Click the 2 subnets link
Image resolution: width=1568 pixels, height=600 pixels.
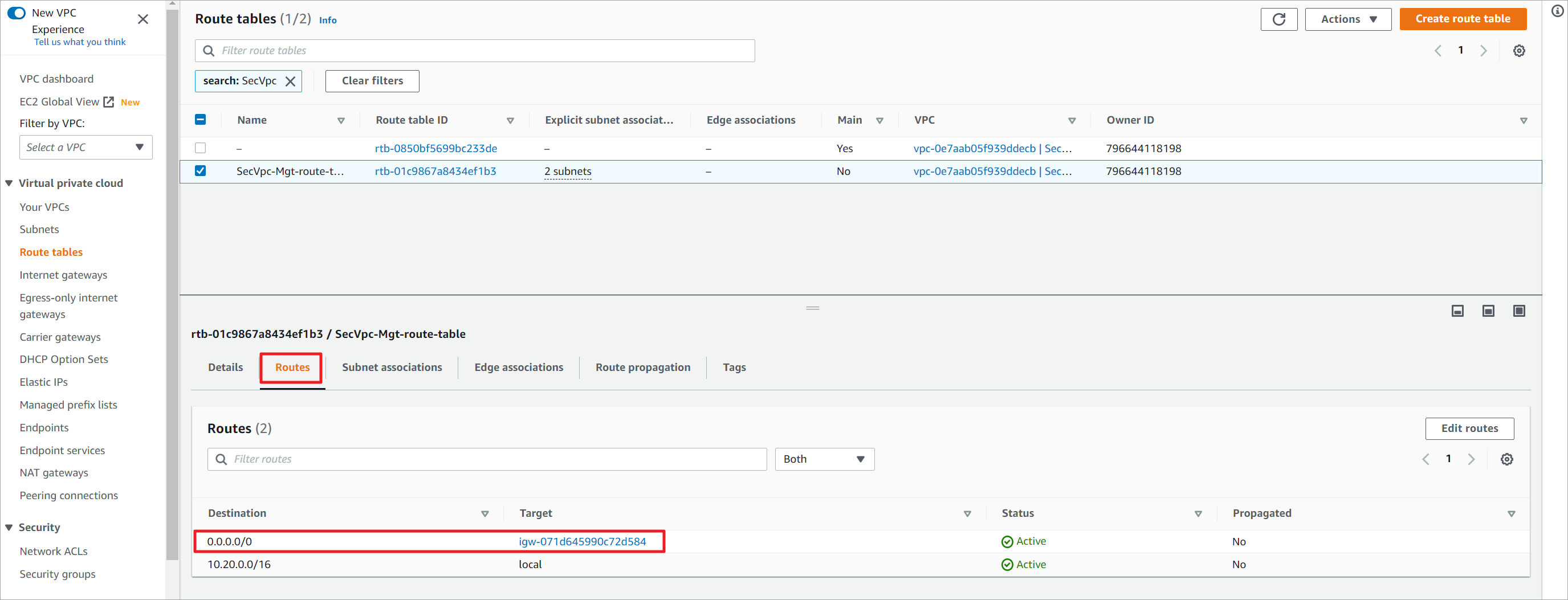[x=568, y=172]
